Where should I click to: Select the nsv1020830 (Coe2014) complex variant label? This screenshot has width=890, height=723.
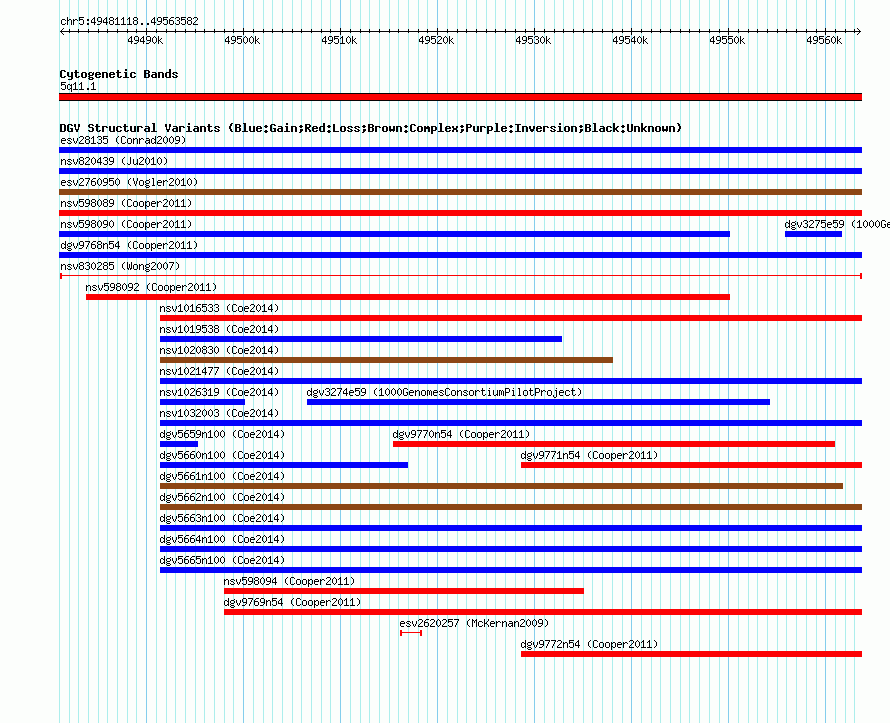point(219,350)
